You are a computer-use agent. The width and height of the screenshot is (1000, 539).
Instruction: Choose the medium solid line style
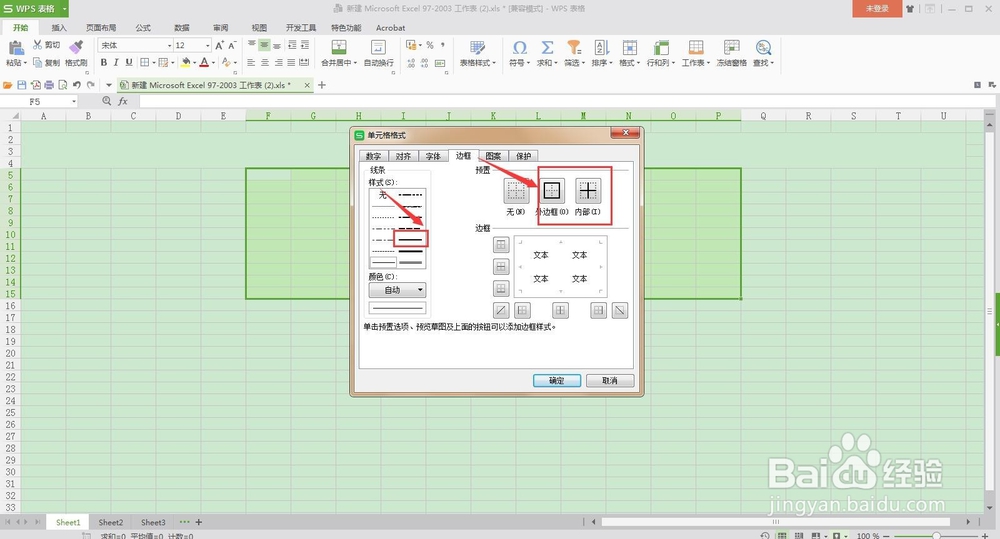(410, 239)
